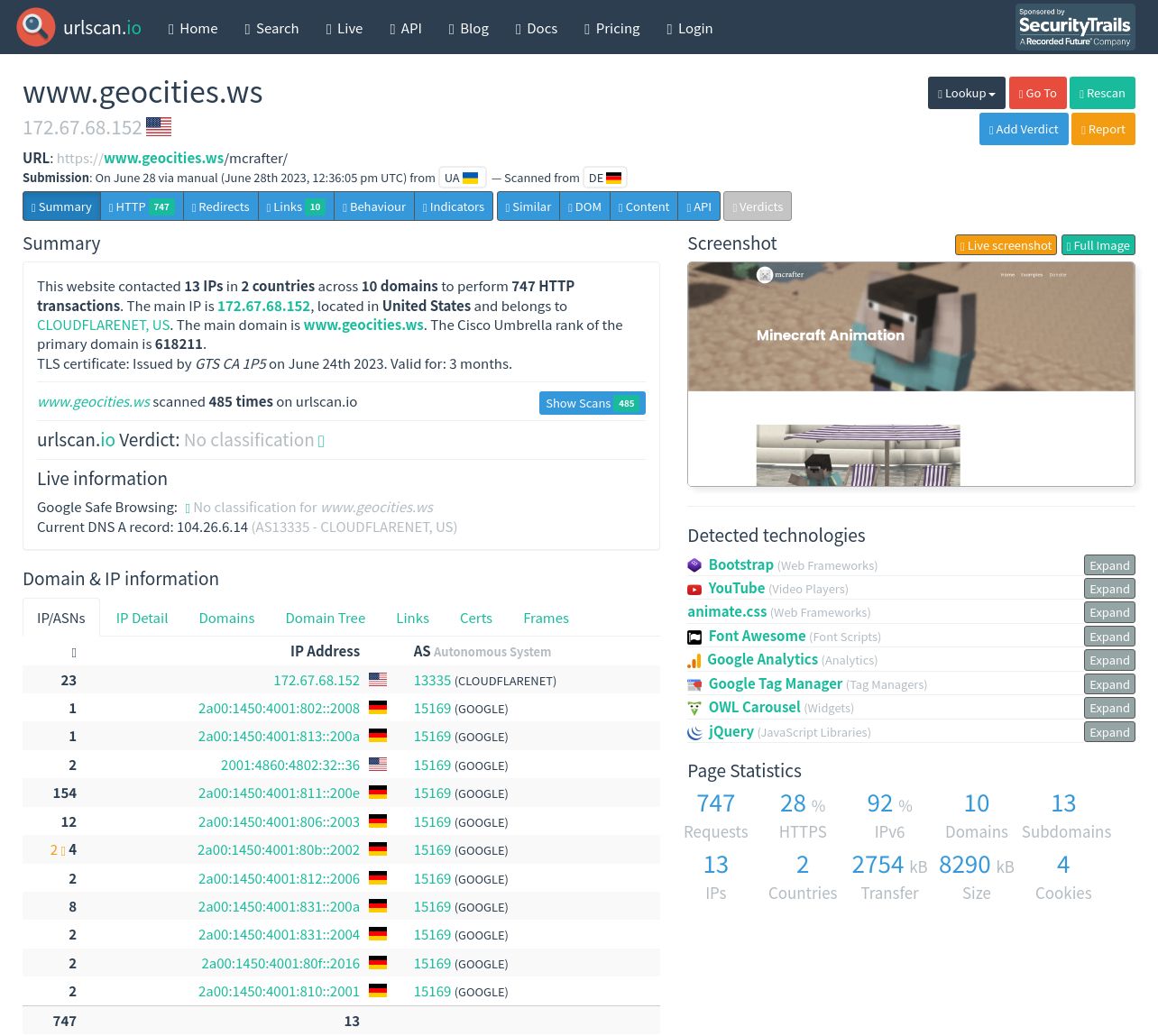Open the Links 10 tab

tap(297, 206)
